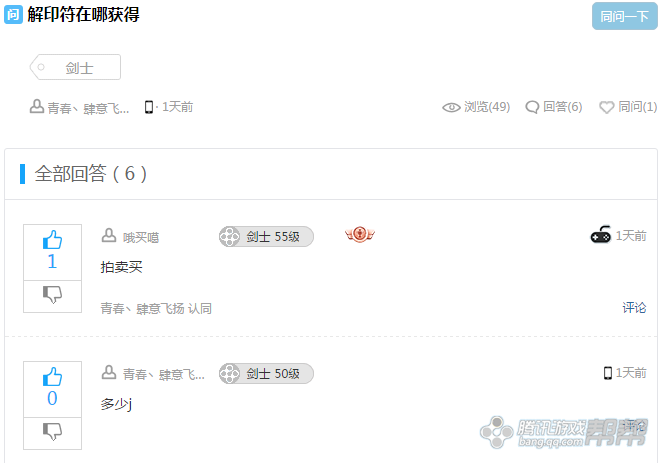This screenshot has width=661, height=463.
Task: Open the question author's profile 青春、肆意飞...
Action: click(88, 108)
